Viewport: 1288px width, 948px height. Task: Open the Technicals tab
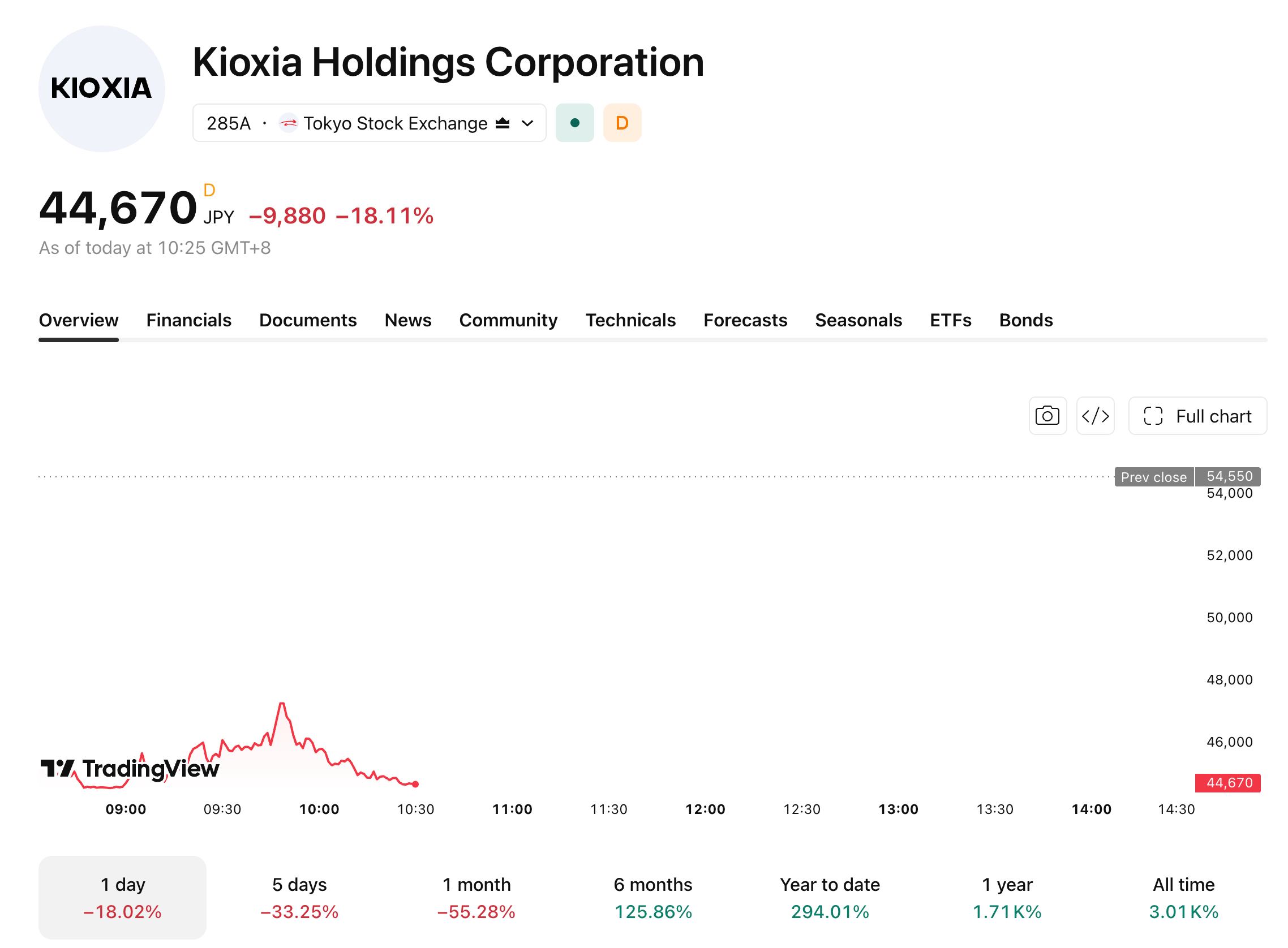click(x=631, y=320)
